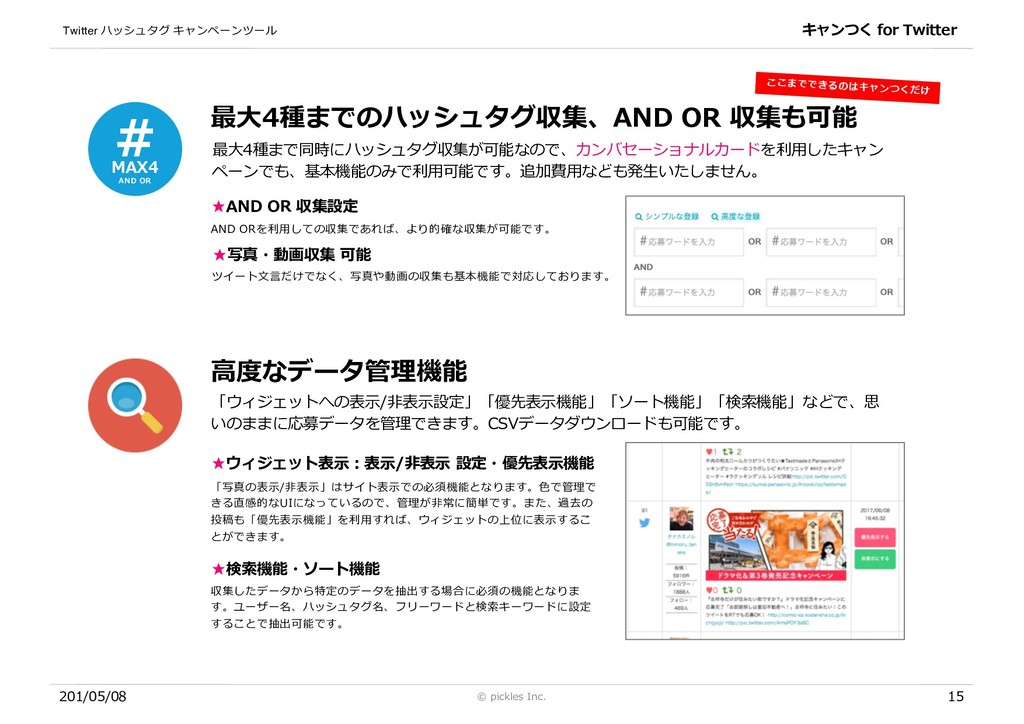Click the green 非表示にする button
The image size is (1024, 724).
[874, 559]
